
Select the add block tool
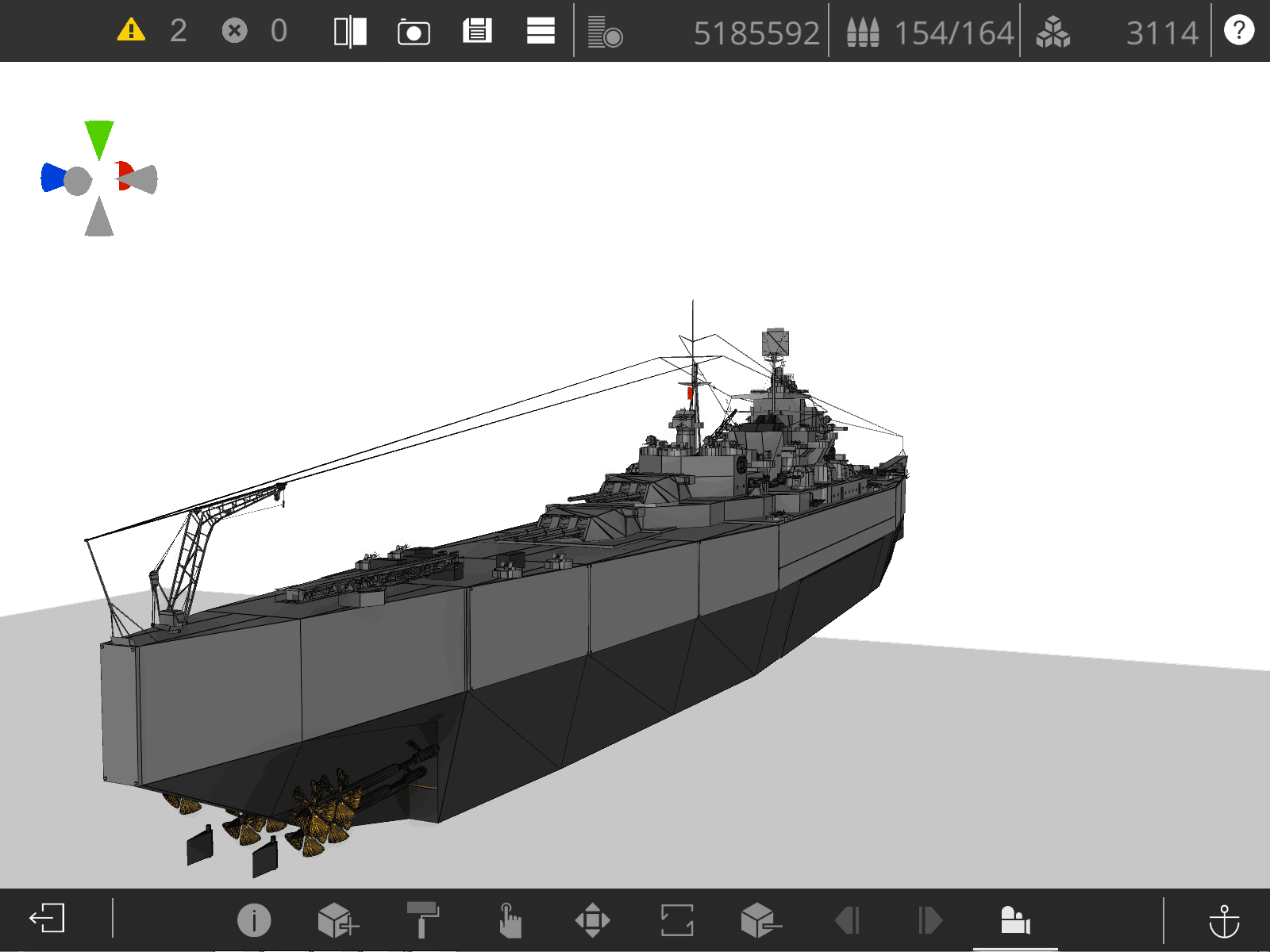tap(338, 920)
